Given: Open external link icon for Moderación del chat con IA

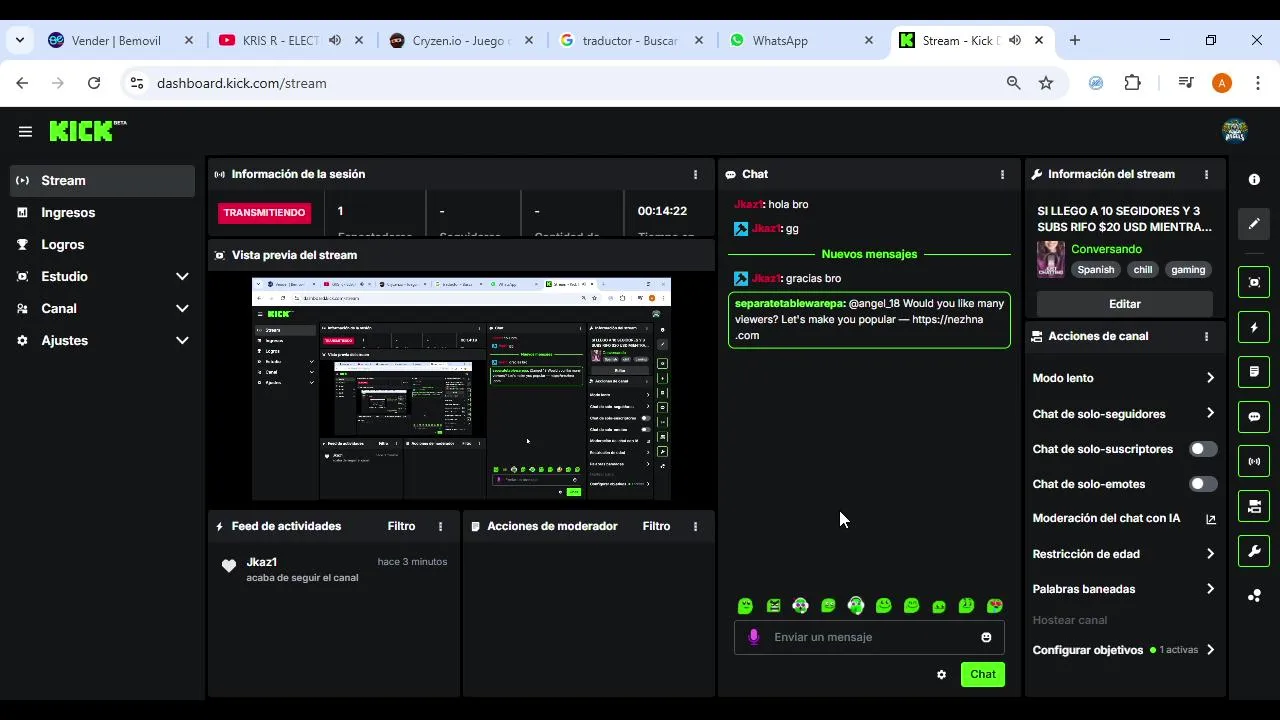Looking at the screenshot, I should point(1211,519).
